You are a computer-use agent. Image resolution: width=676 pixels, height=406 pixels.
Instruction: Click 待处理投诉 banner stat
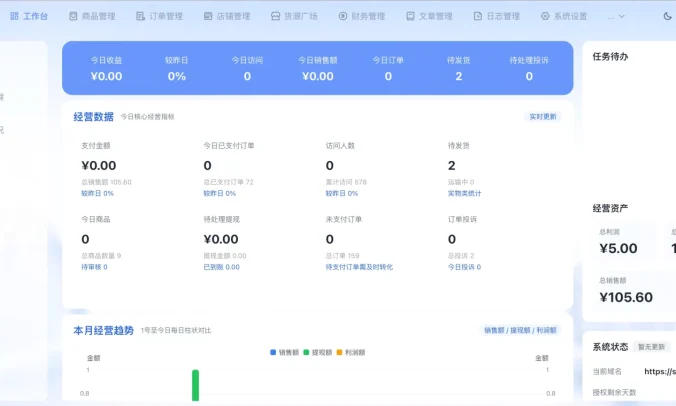tap(529, 69)
